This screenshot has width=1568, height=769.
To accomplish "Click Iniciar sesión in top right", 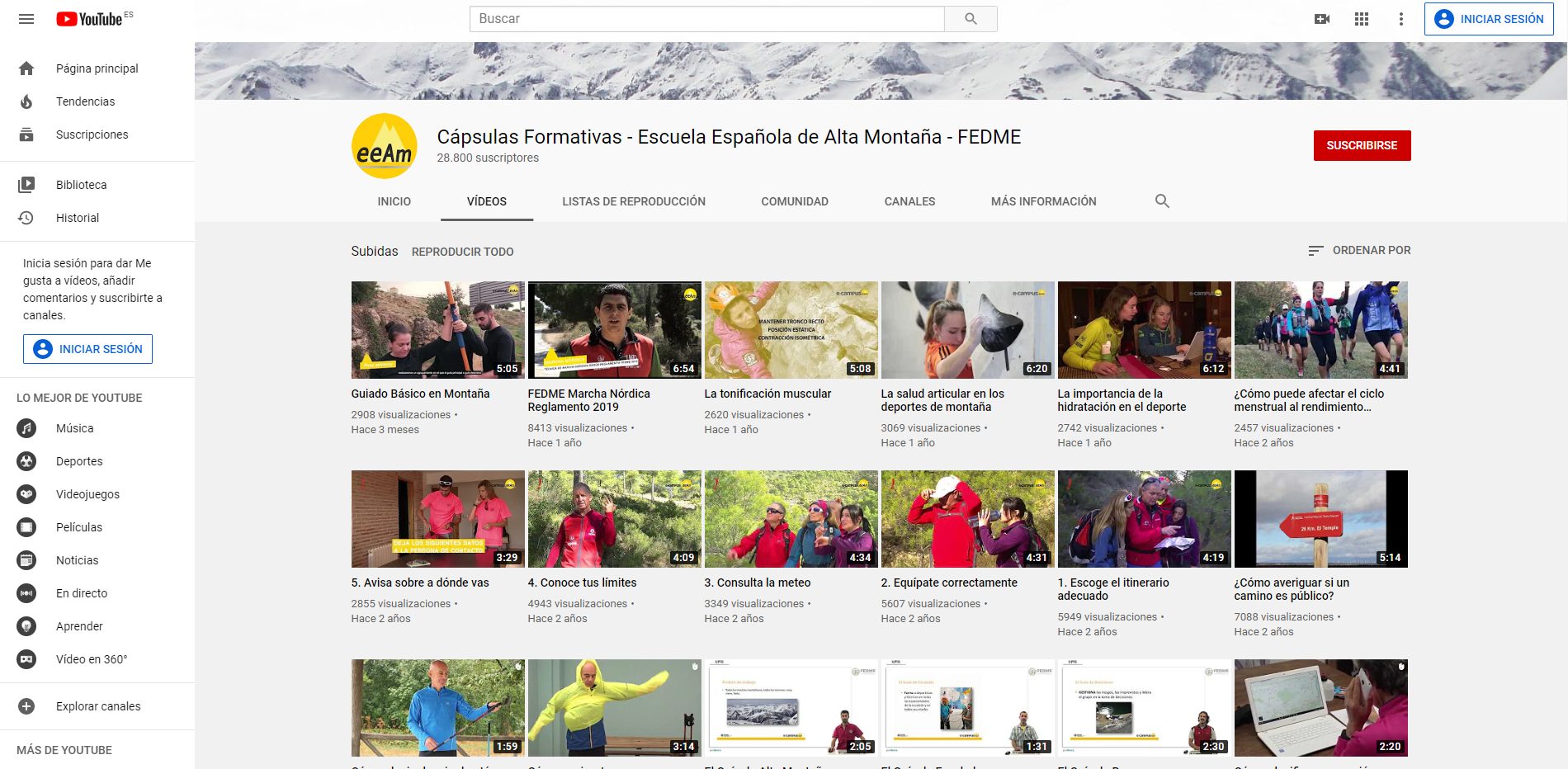I will coord(1489,19).
